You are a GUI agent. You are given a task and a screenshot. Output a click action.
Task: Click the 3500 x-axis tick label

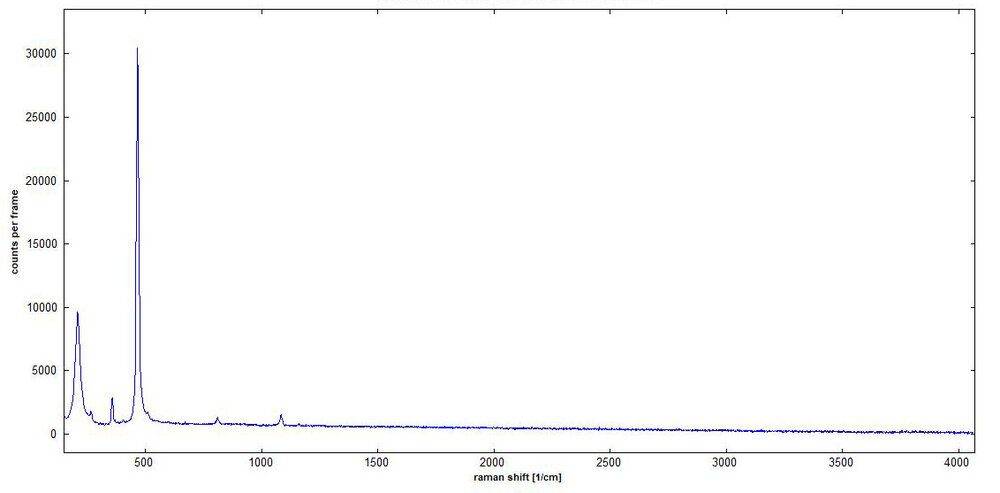pos(842,463)
